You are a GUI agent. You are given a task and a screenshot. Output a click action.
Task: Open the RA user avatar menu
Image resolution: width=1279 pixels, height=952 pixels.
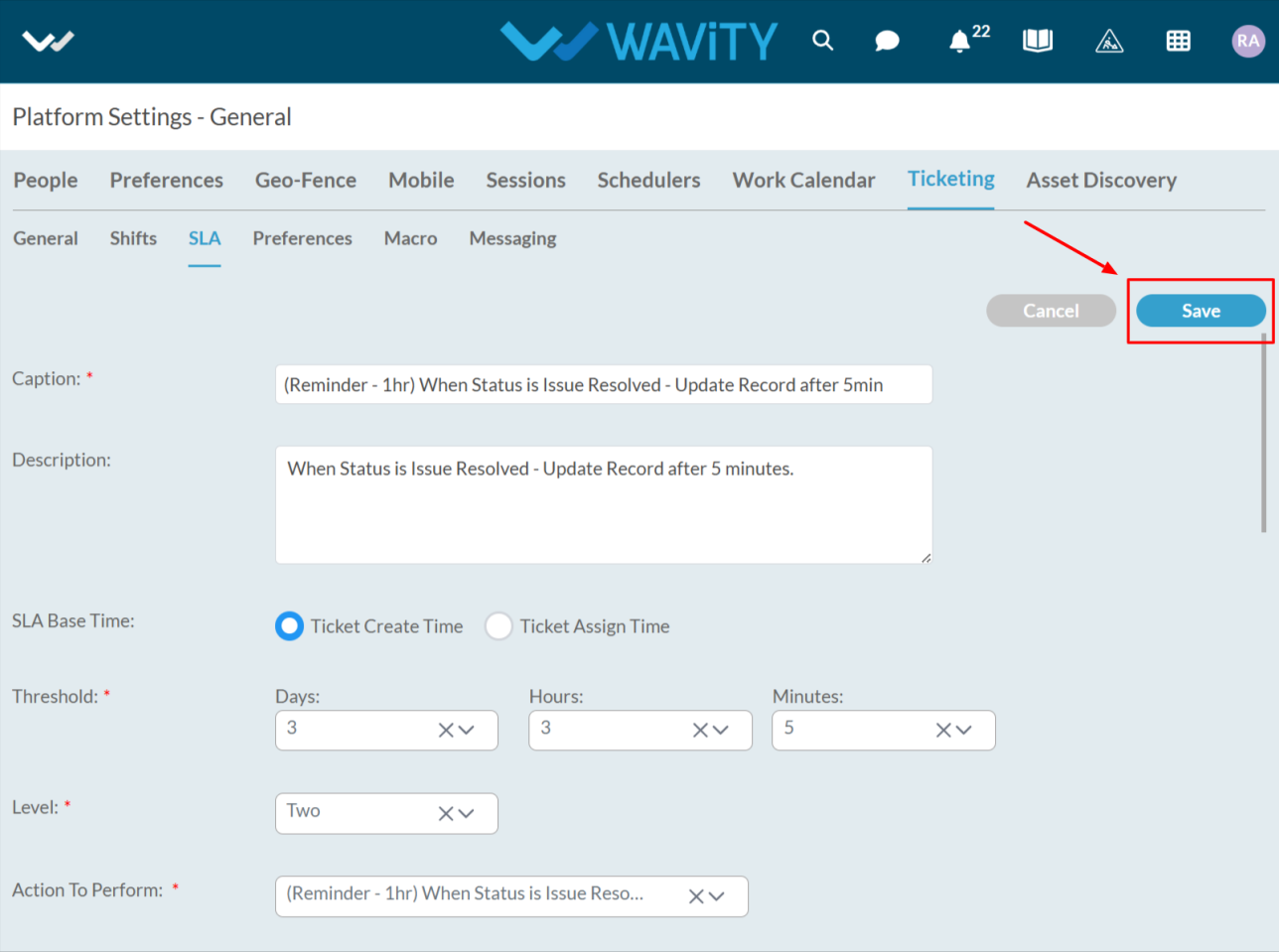[1248, 41]
